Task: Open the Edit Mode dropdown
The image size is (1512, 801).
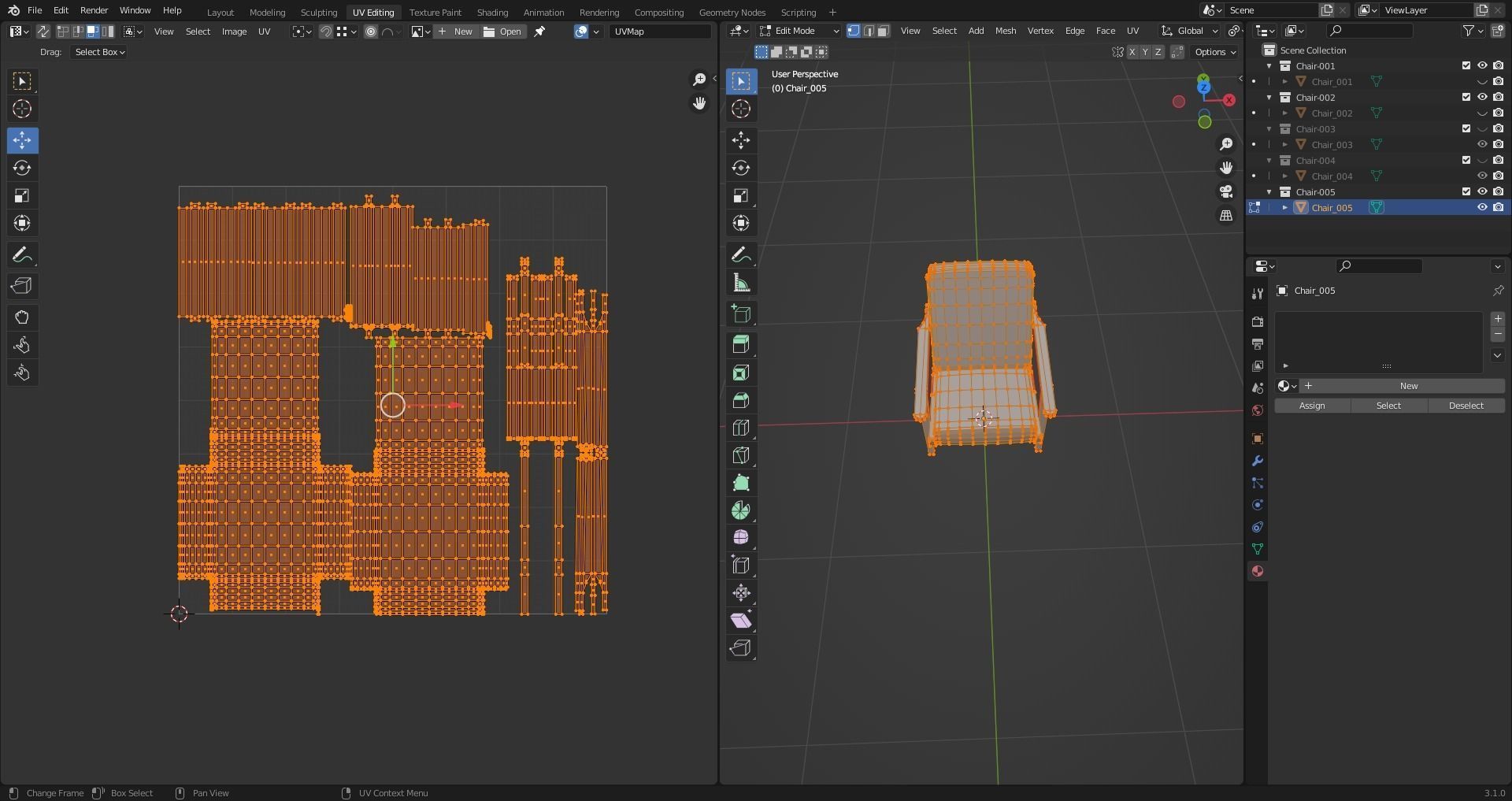Action: point(799,31)
